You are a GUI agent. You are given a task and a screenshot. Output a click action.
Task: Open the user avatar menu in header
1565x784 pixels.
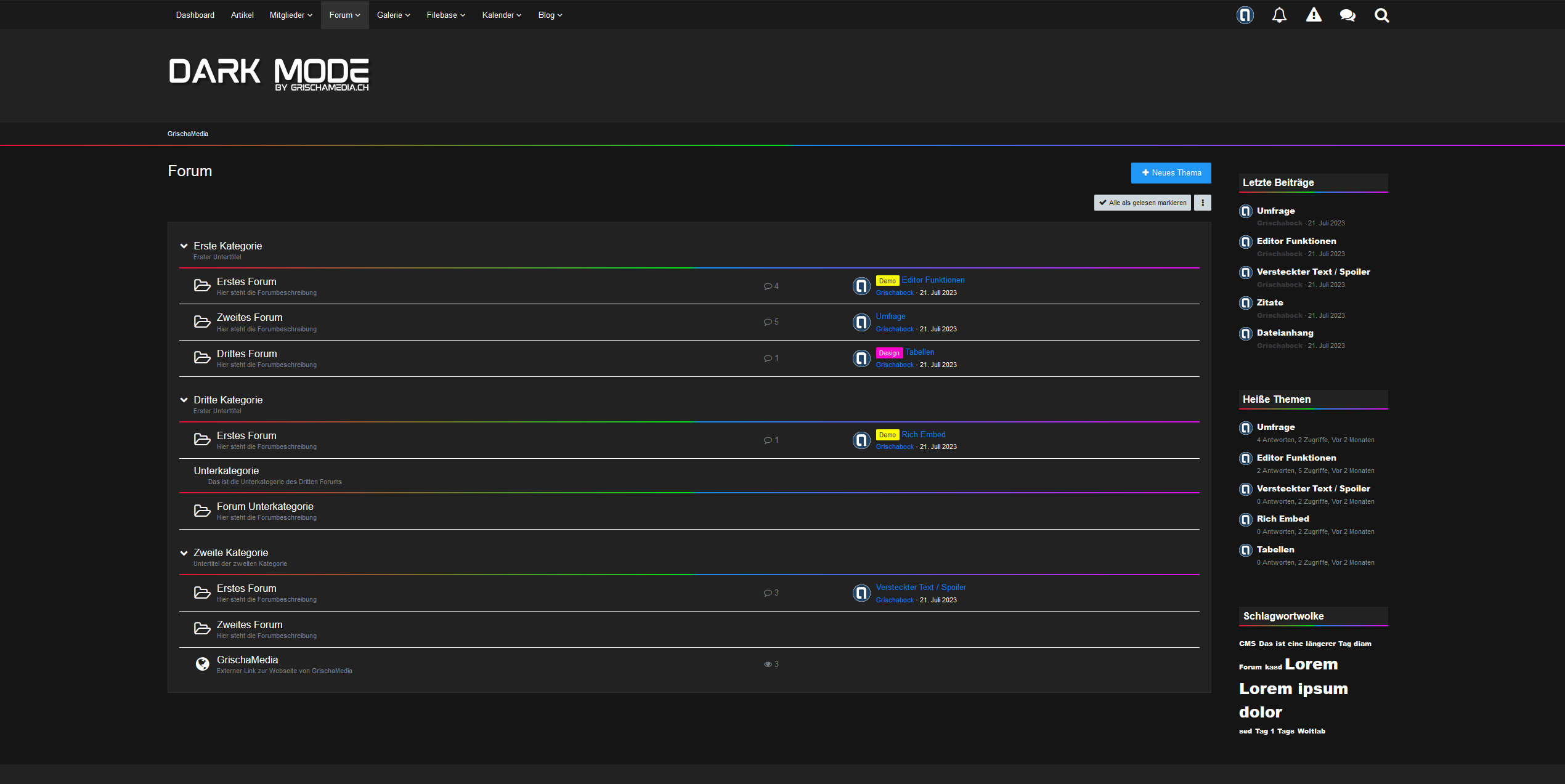pyautogui.click(x=1245, y=15)
